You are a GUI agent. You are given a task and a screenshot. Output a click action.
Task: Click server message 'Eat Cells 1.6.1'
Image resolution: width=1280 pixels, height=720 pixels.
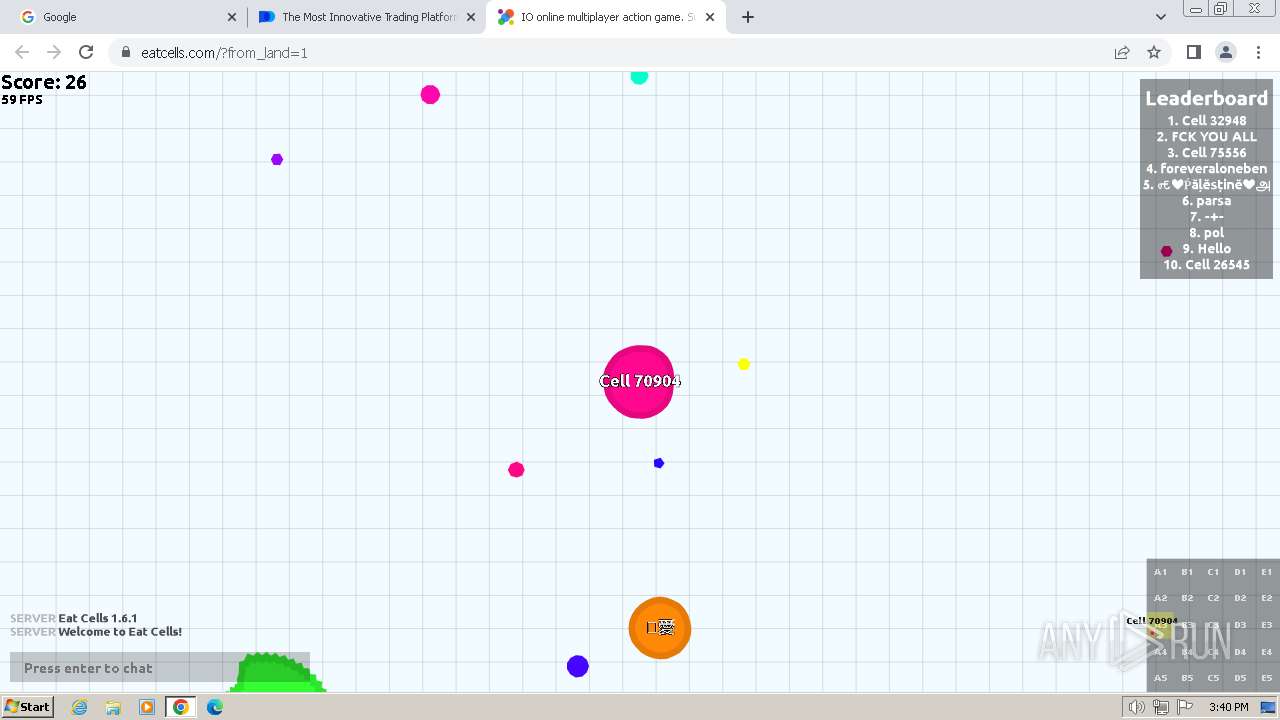pos(98,618)
